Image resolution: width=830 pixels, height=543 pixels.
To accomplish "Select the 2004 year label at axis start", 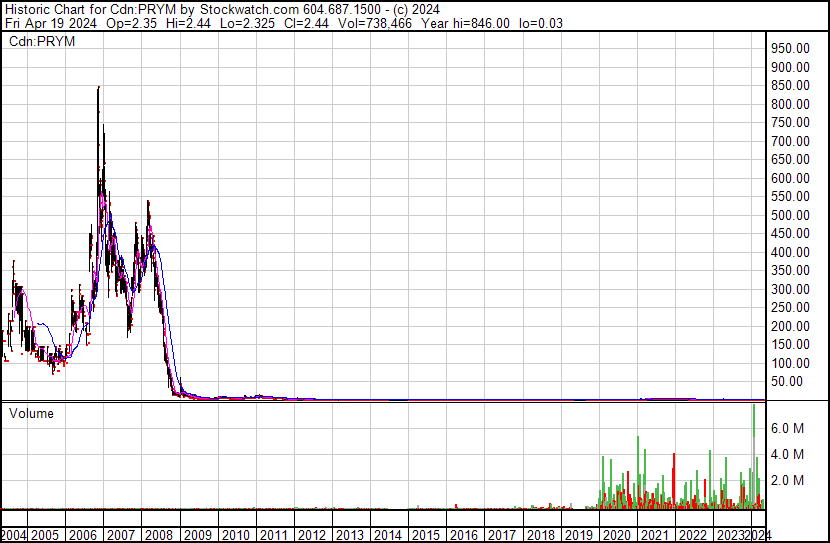I will (14, 535).
